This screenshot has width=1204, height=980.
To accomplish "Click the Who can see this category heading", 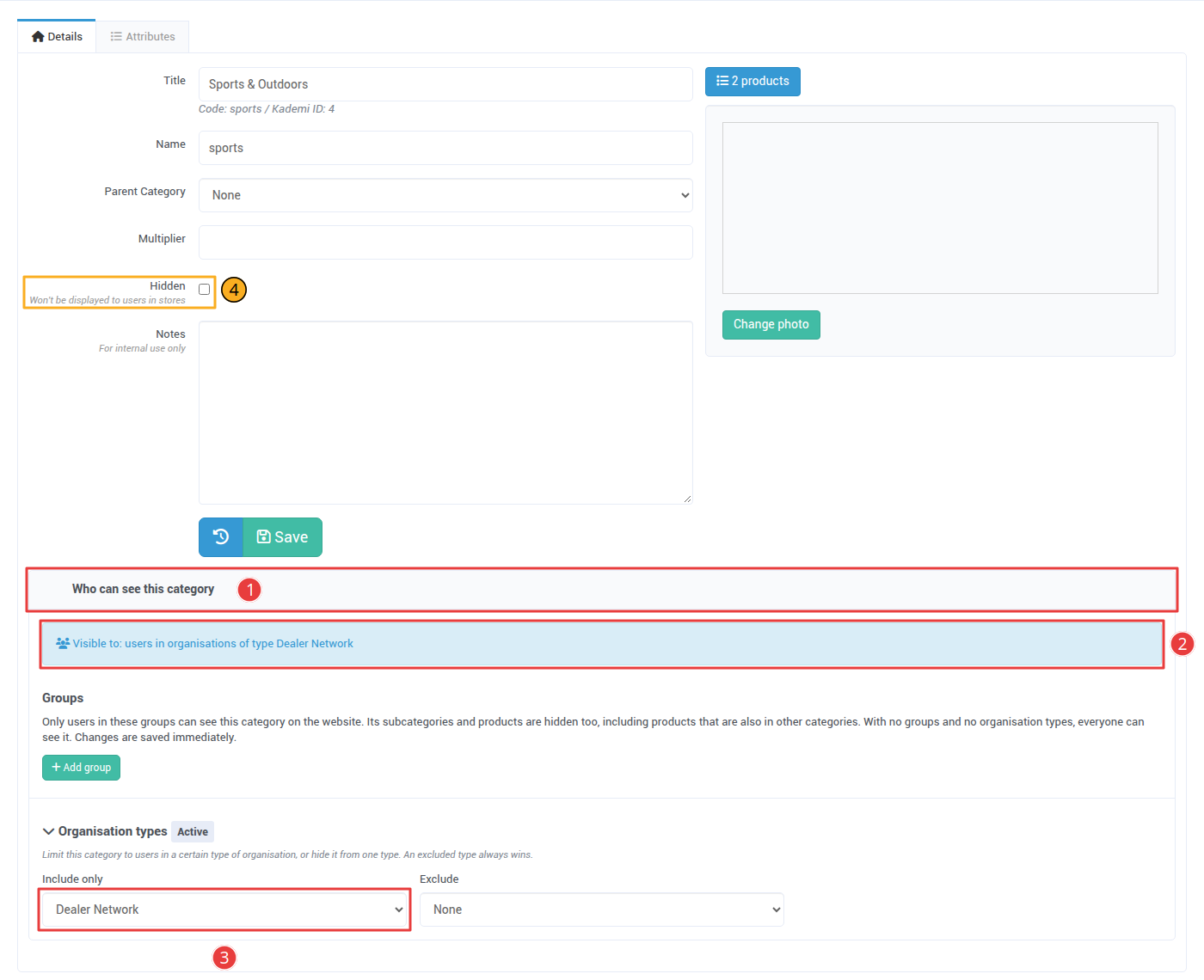I will [x=143, y=589].
